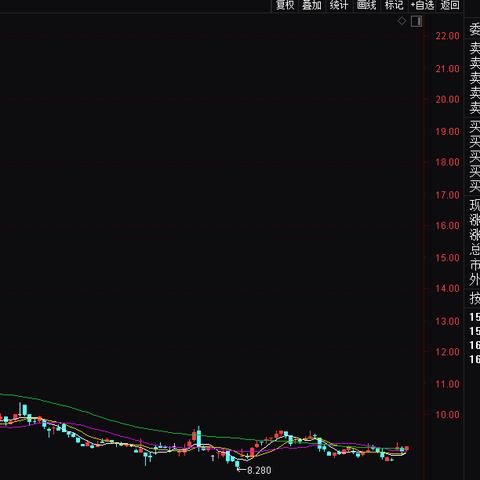Click the 返回 return button
This screenshot has width=480, height=480.
click(x=450, y=5)
